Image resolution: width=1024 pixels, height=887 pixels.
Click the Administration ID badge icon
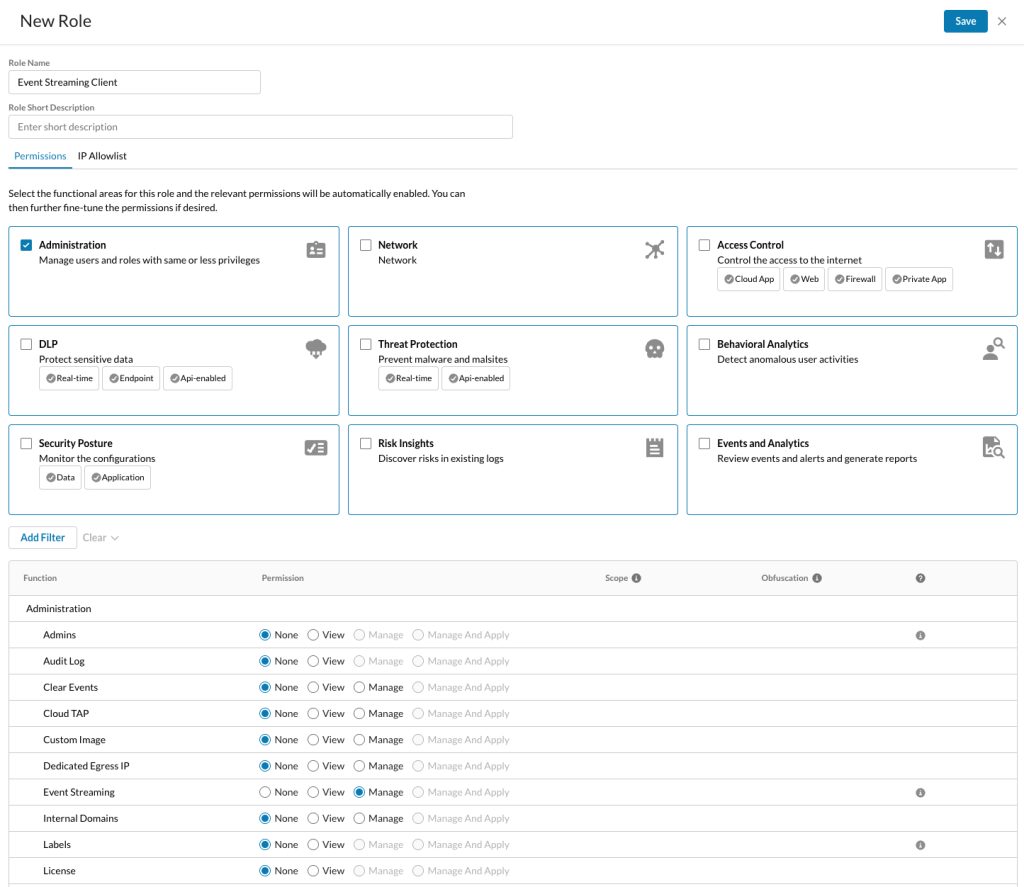(x=316, y=250)
